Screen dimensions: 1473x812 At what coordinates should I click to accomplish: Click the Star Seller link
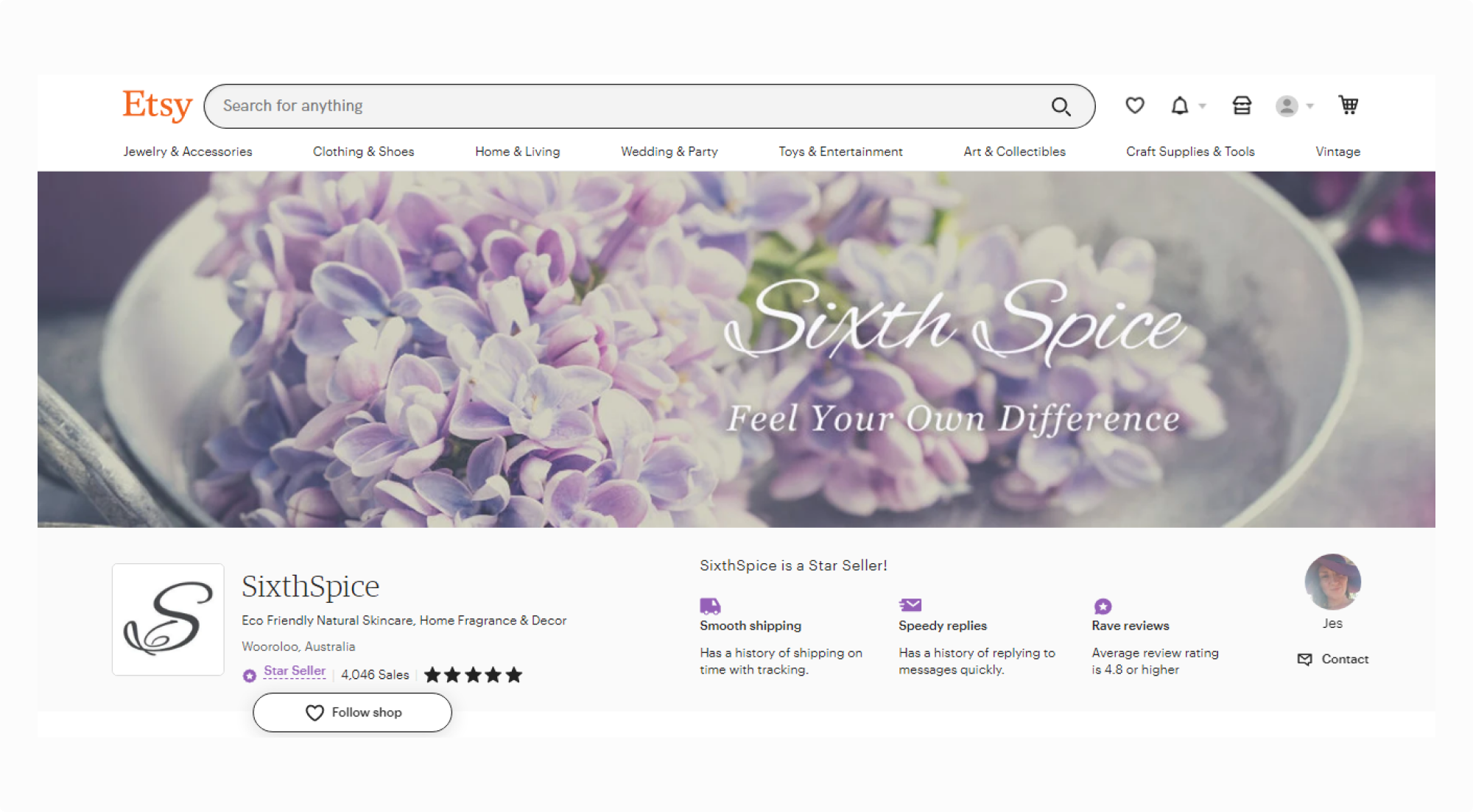(x=295, y=671)
